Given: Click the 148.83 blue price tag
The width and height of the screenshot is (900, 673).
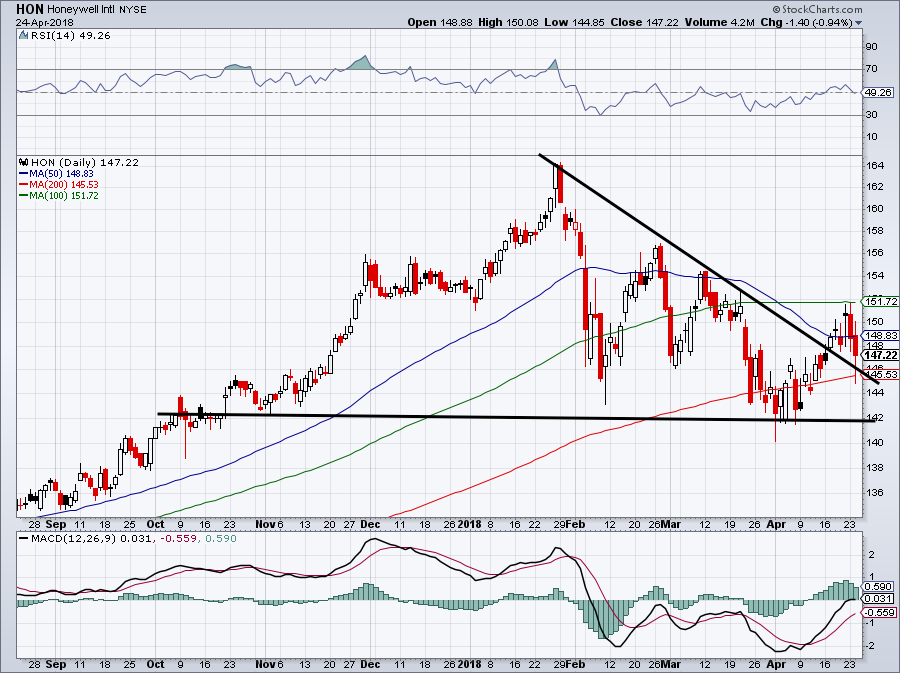Looking at the screenshot, I should point(881,335).
